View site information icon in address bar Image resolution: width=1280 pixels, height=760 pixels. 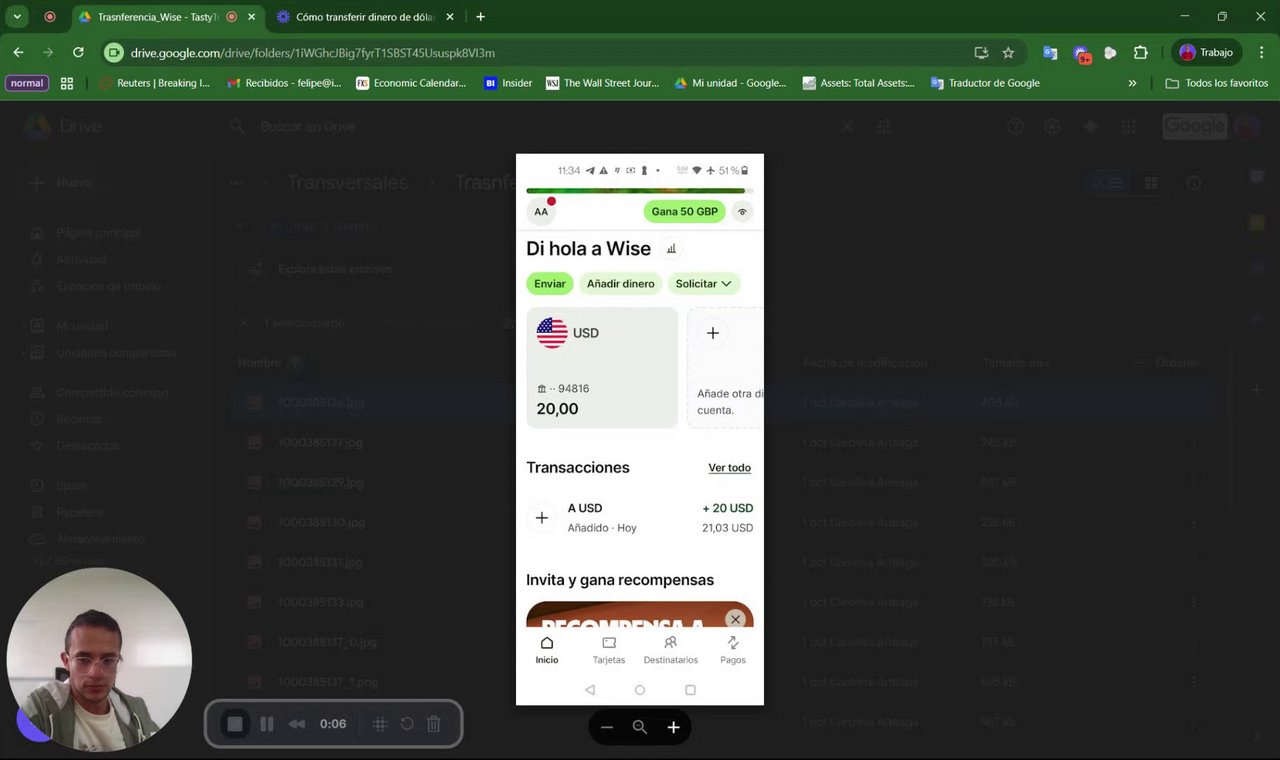(x=114, y=53)
